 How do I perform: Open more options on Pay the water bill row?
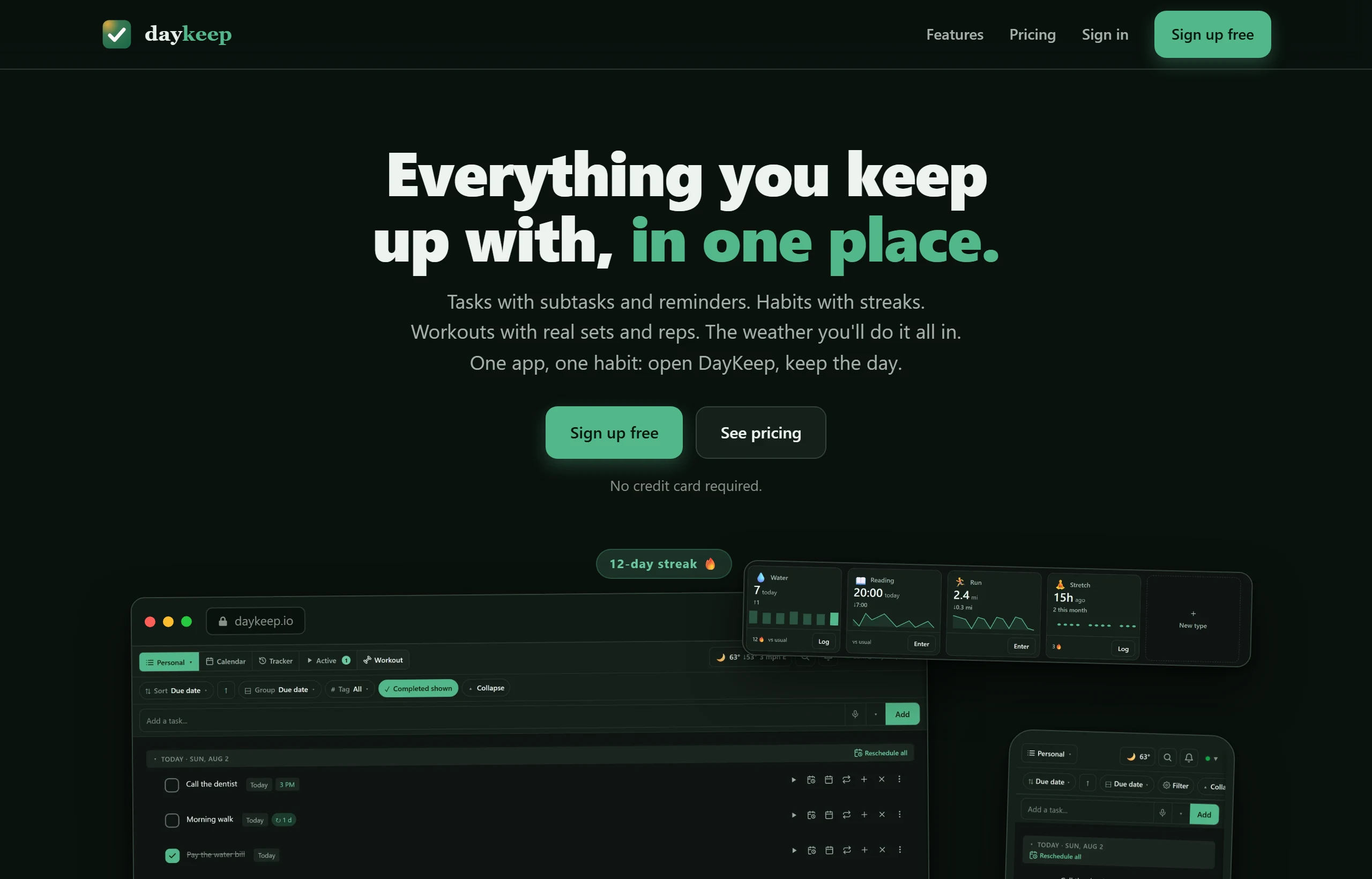[900, 850]
